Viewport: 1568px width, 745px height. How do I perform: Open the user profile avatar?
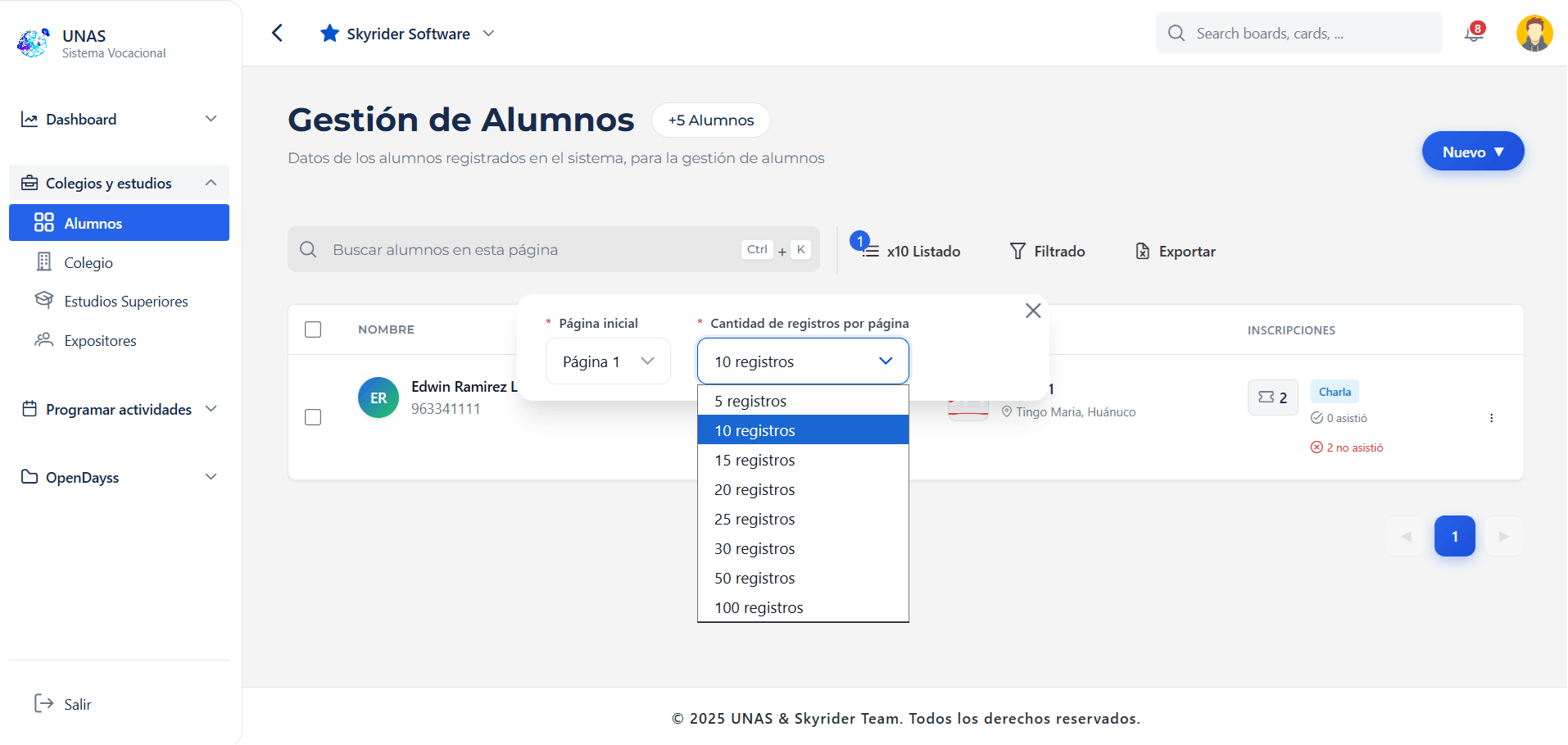click(x=1534, y=34)
